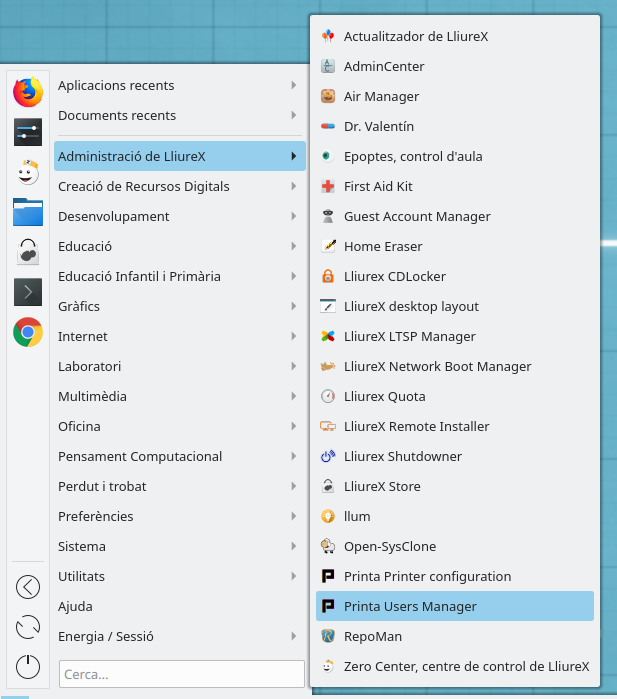Expand the Educació submenu
The height and width of the screenshot is (699, 617).
(x=180, y=246)
